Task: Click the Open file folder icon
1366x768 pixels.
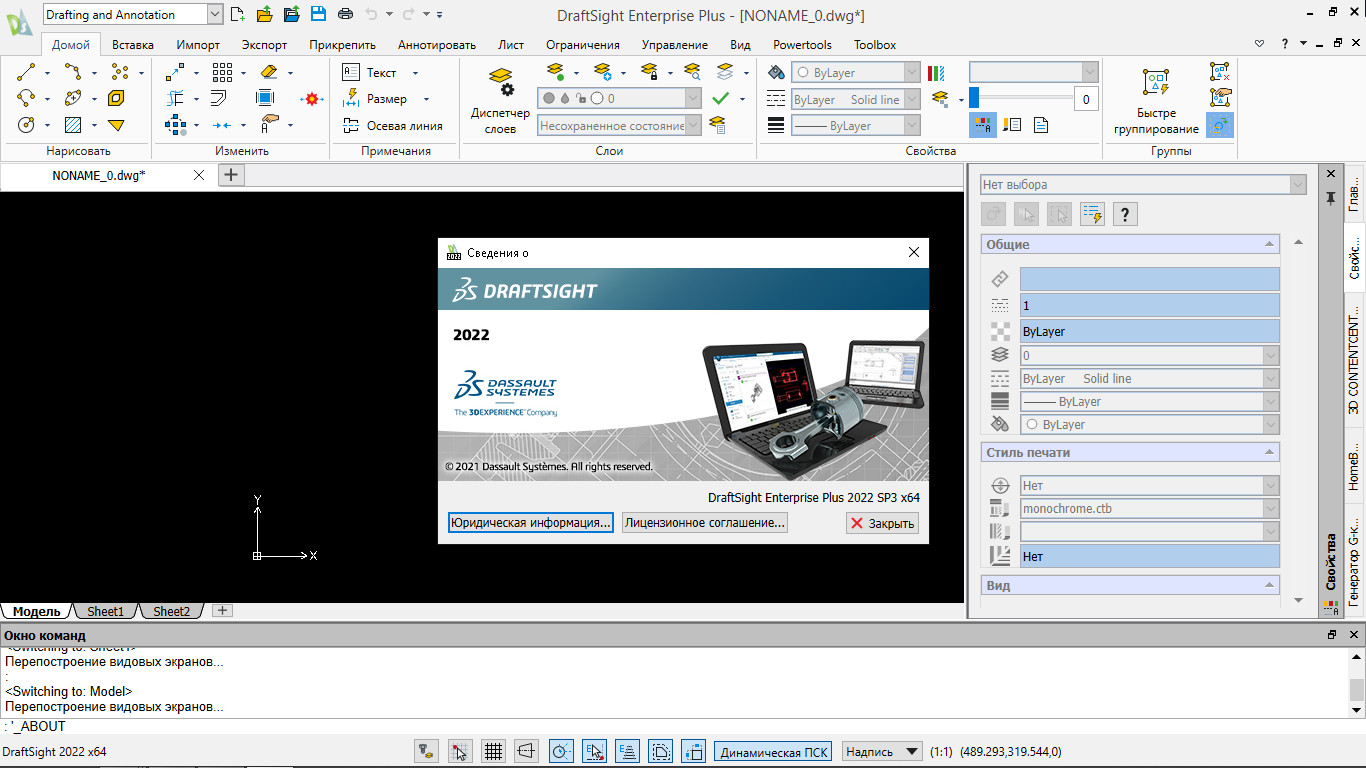Action: coord(264,14)
